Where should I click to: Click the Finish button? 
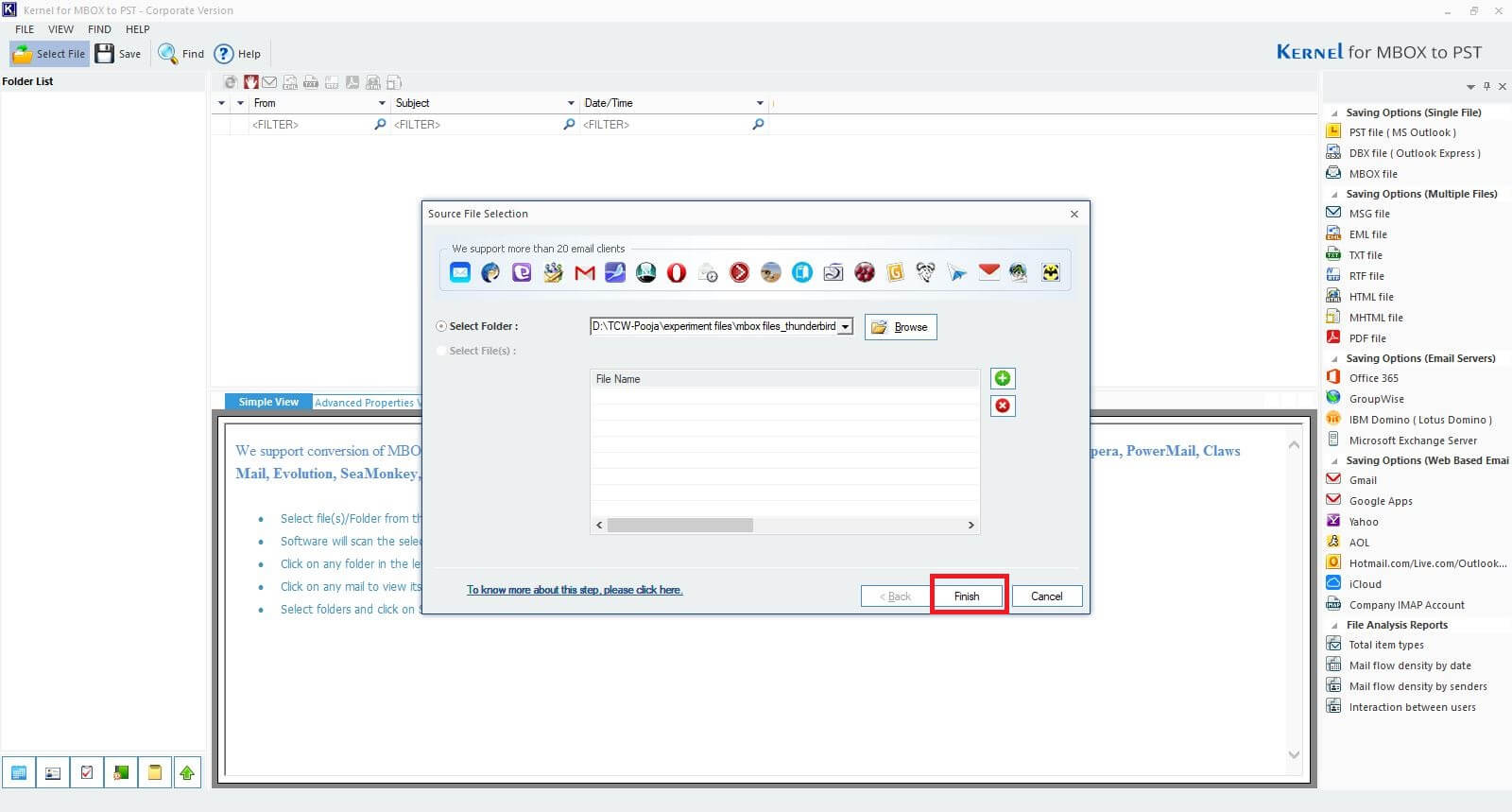(x=967, y=596)
